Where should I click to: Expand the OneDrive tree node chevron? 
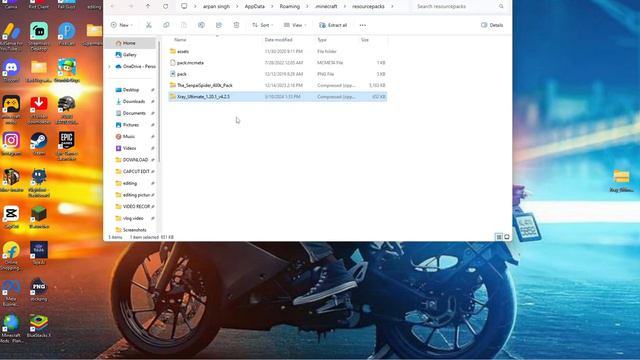coord(109,67)
